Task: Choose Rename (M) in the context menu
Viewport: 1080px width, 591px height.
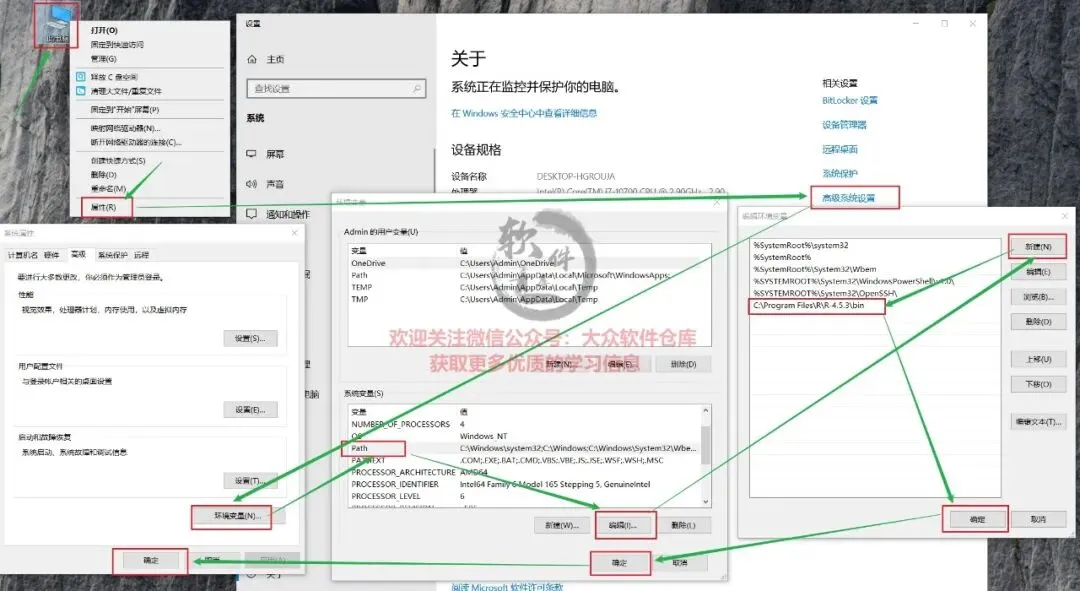Action: [108, 189]
